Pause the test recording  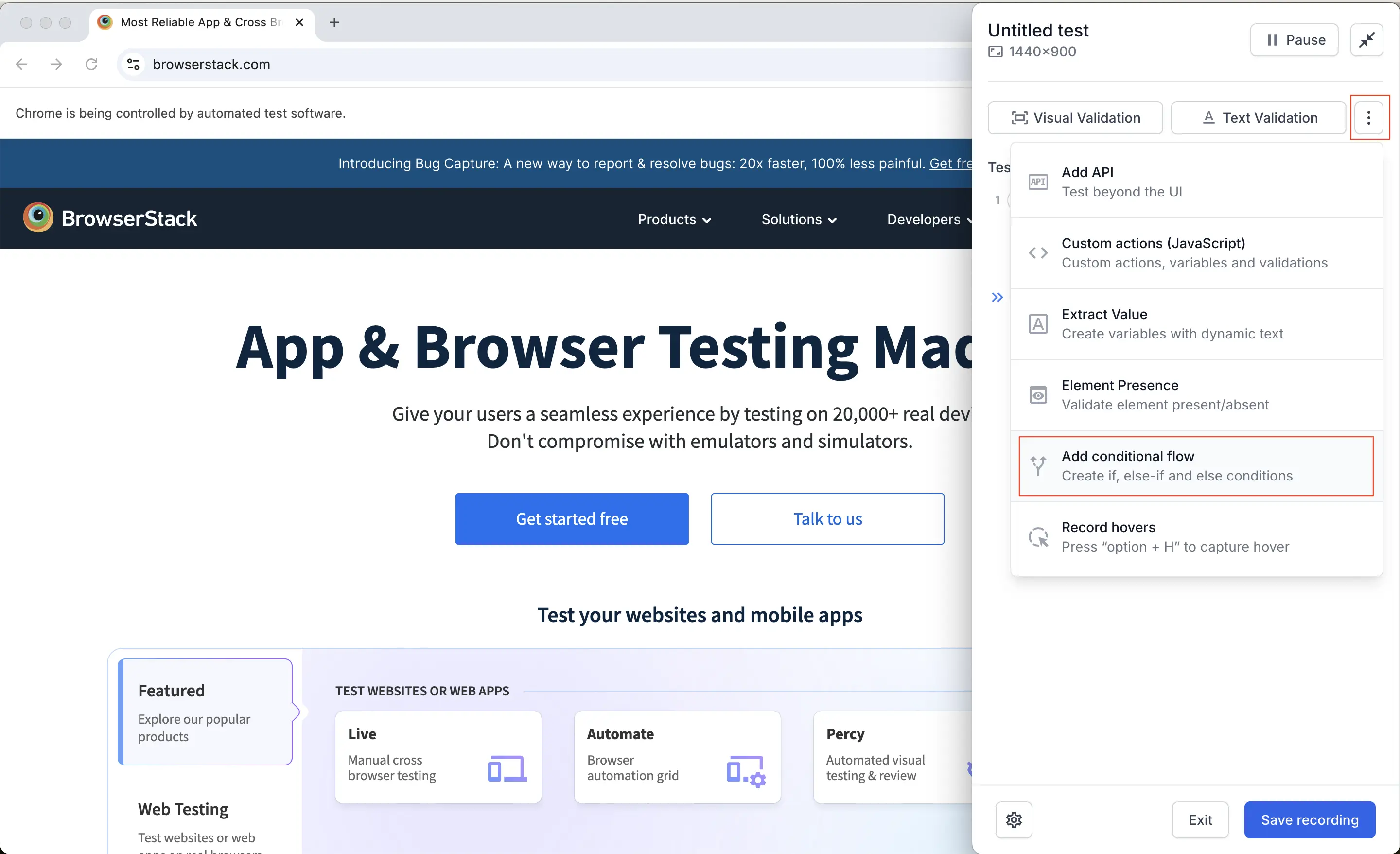1294,40
